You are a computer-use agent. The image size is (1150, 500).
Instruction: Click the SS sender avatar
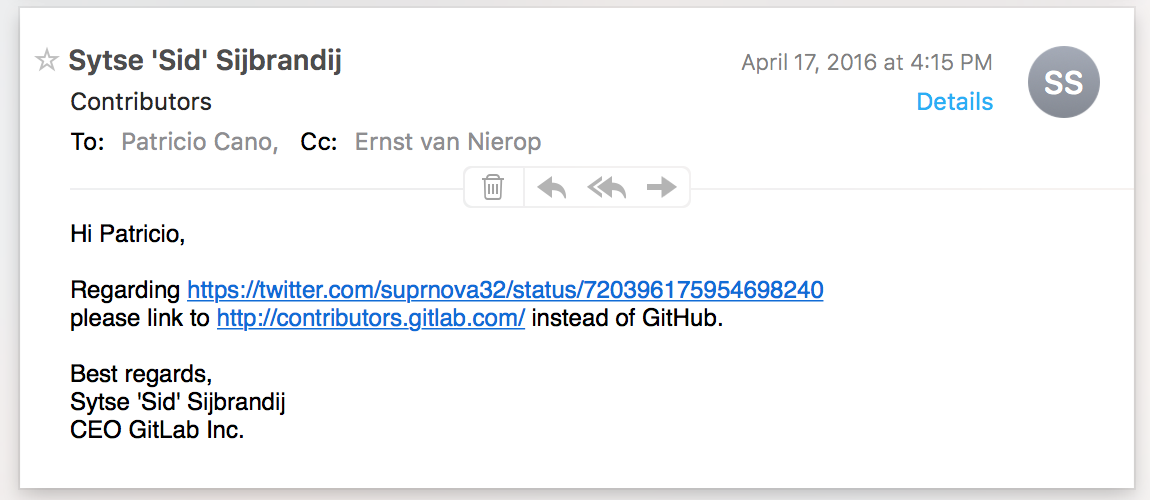point(1063,83)
